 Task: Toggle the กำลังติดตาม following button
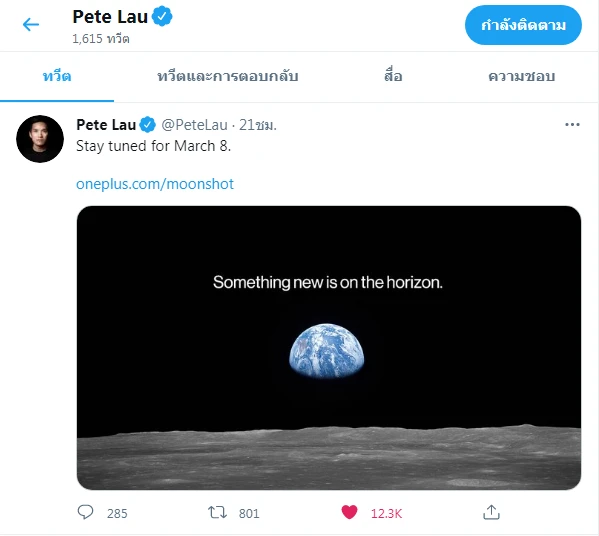pyautogui.click(x=523, y=25)
